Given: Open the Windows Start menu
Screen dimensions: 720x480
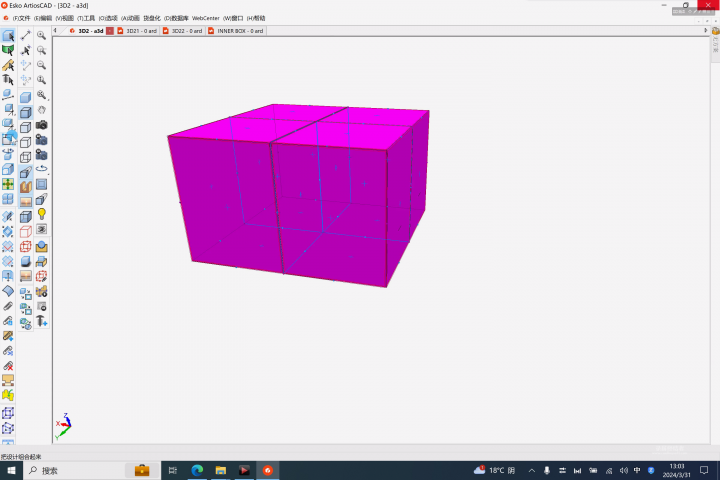Looking at the screenshot, I should click(x=9, y=470).
